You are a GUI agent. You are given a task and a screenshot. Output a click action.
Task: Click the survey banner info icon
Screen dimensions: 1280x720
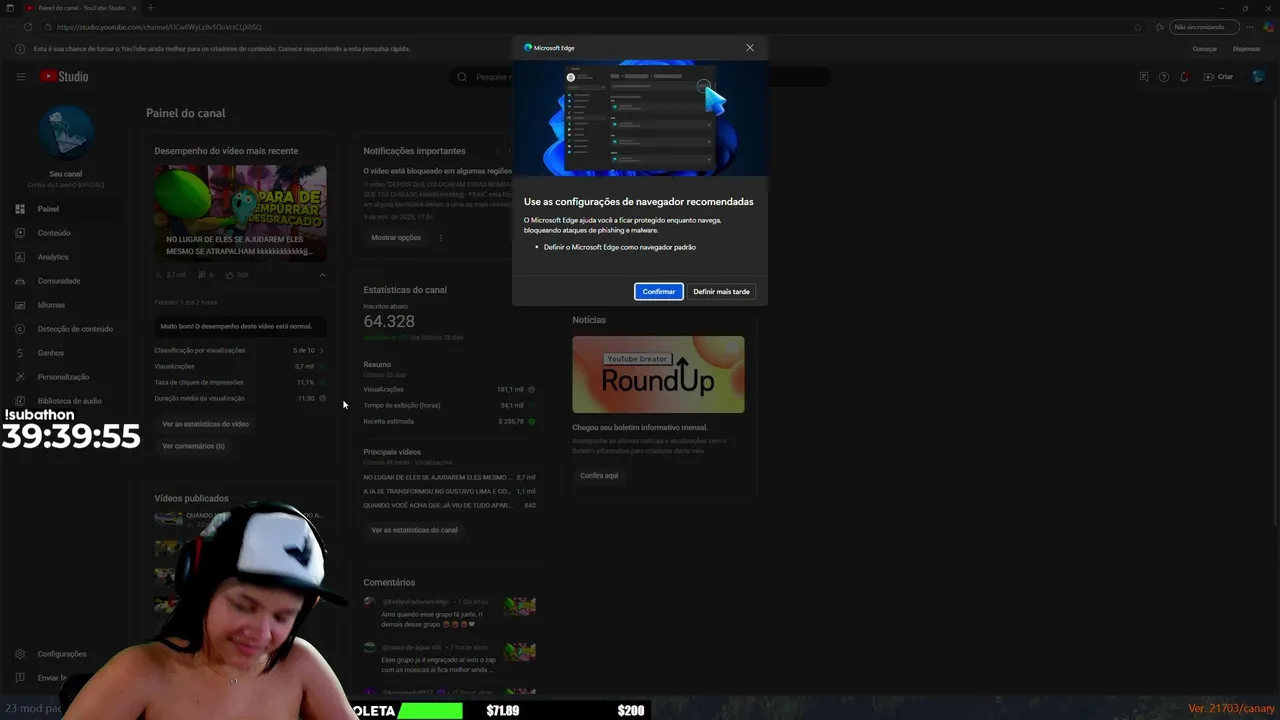20,49
